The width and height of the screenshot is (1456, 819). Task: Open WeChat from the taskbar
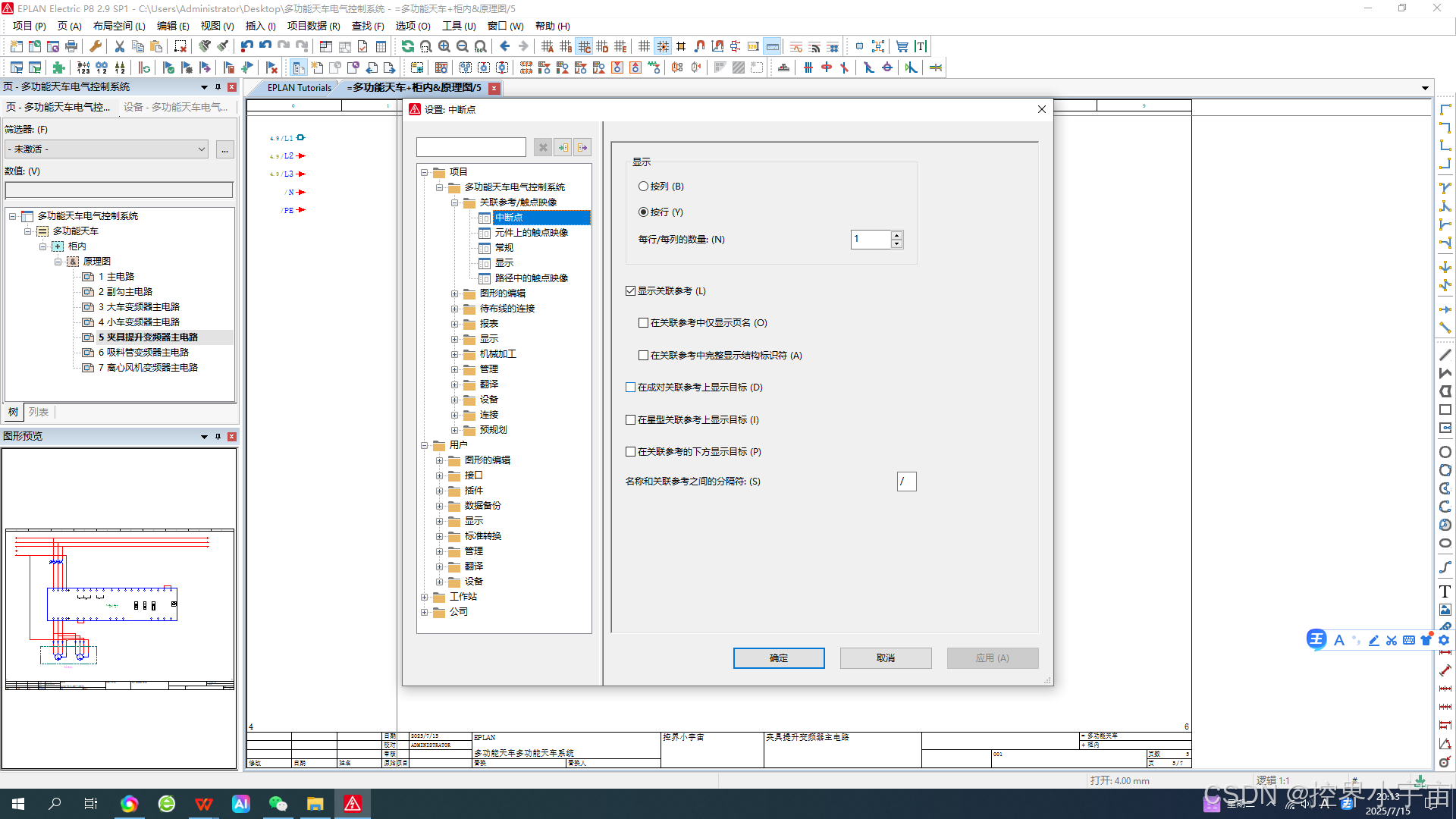point(278,804)
